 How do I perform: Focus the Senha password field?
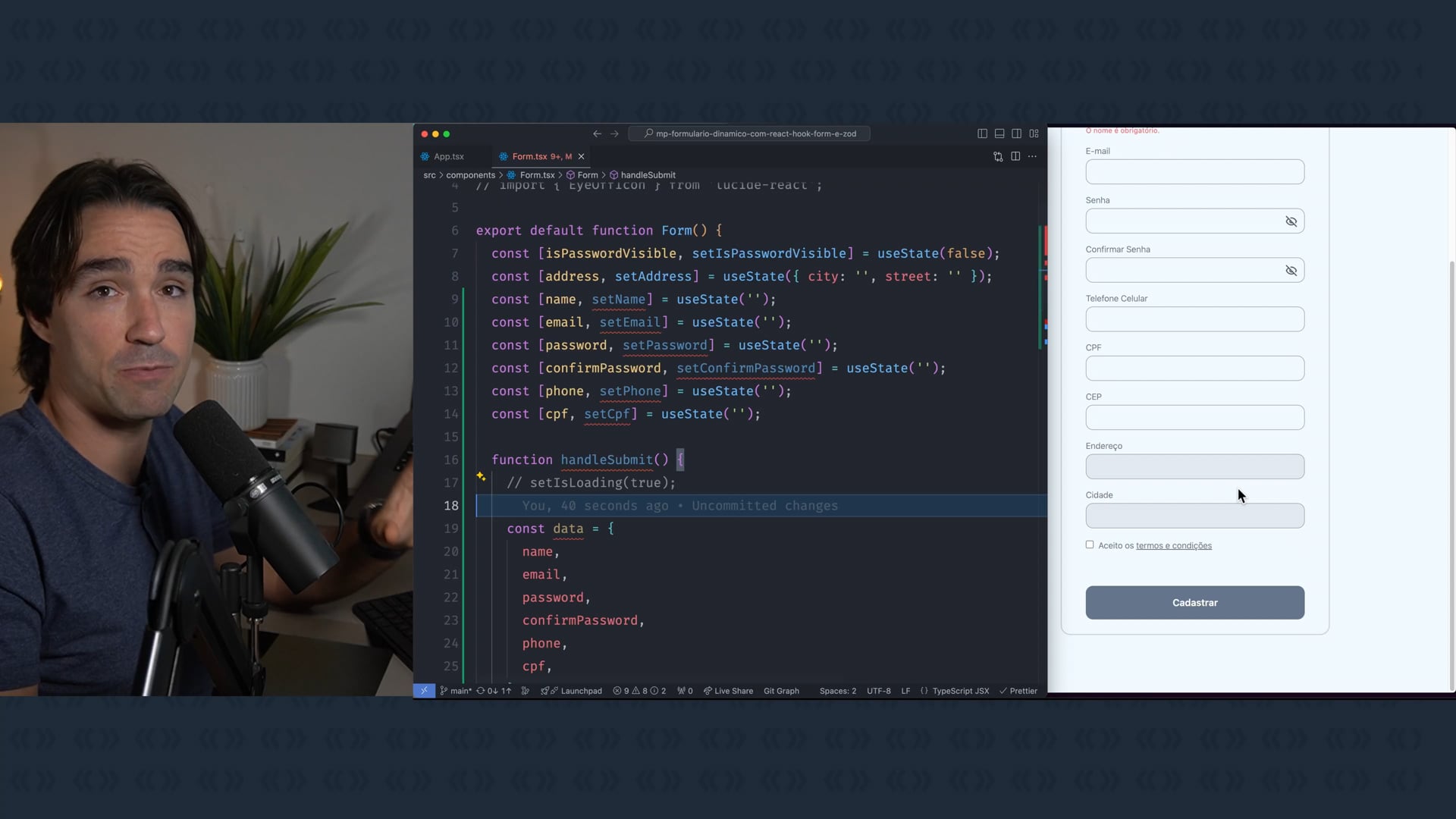(1195, 221)
